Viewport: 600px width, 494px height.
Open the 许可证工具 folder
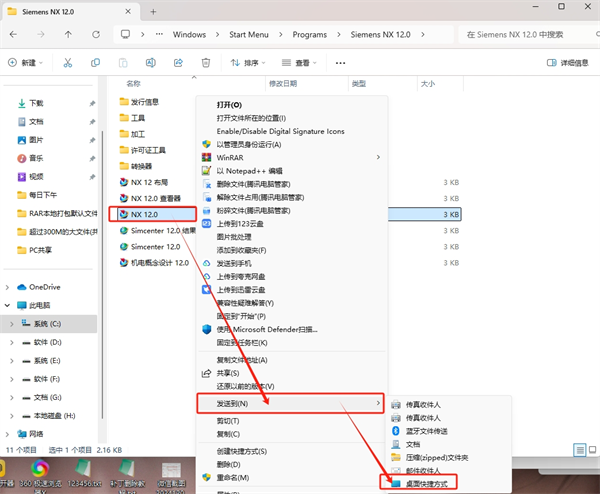[145, 150]
